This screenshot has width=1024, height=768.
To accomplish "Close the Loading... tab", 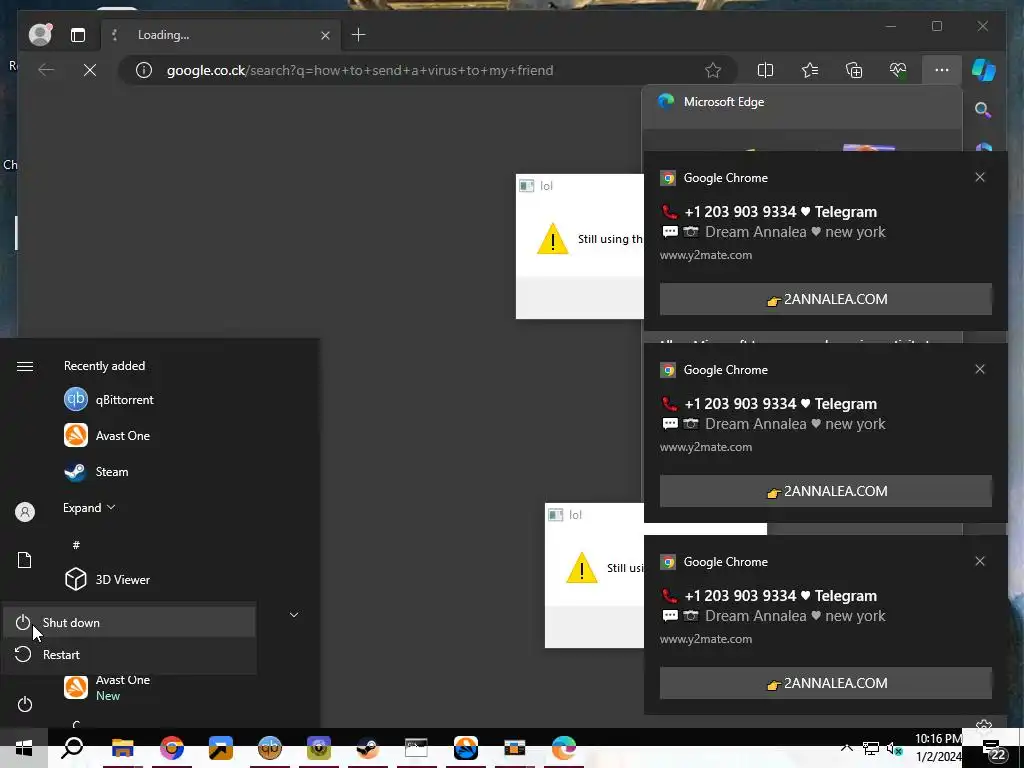I will 325,35.
